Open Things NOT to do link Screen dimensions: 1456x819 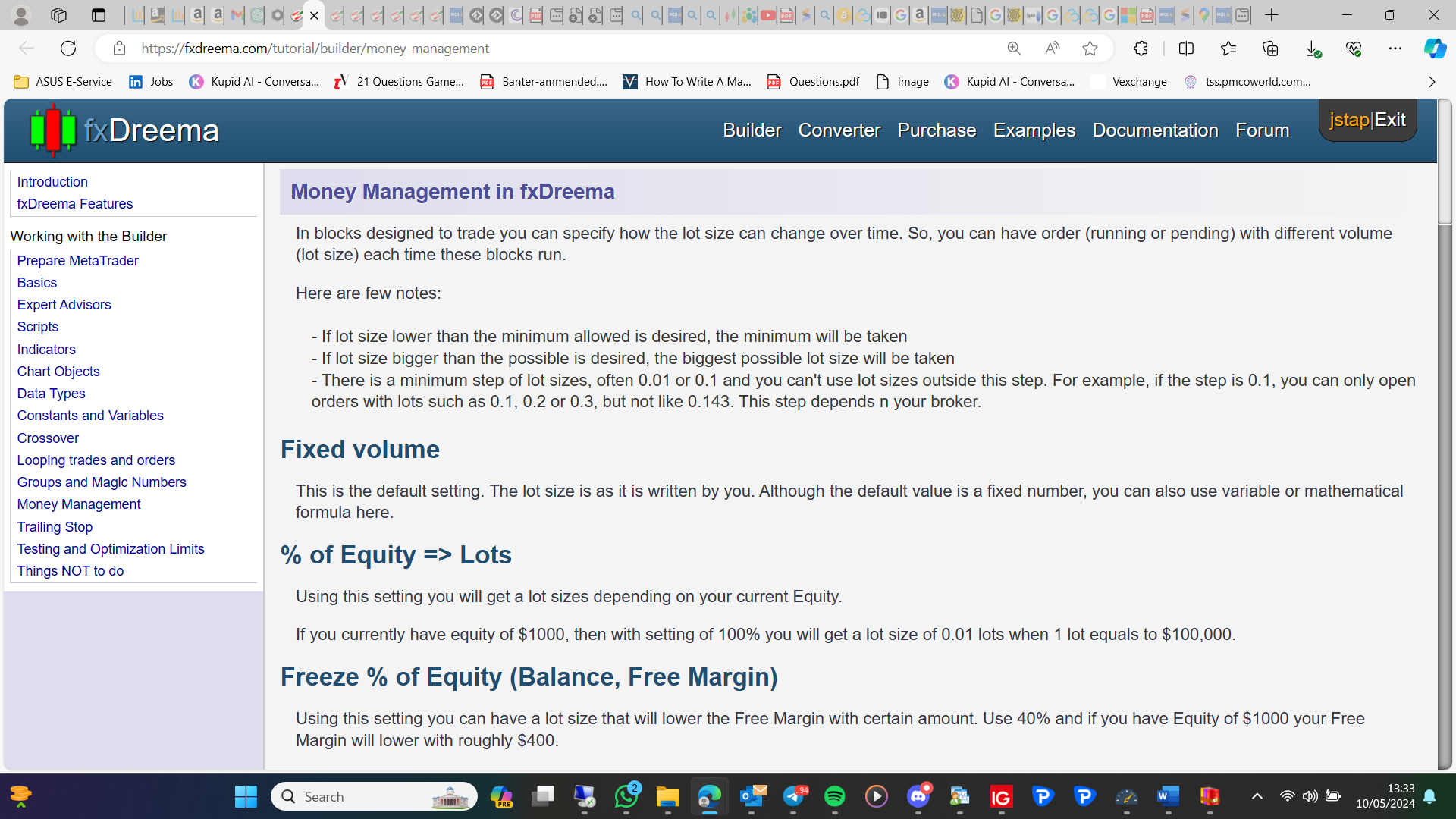coord(71,571)
